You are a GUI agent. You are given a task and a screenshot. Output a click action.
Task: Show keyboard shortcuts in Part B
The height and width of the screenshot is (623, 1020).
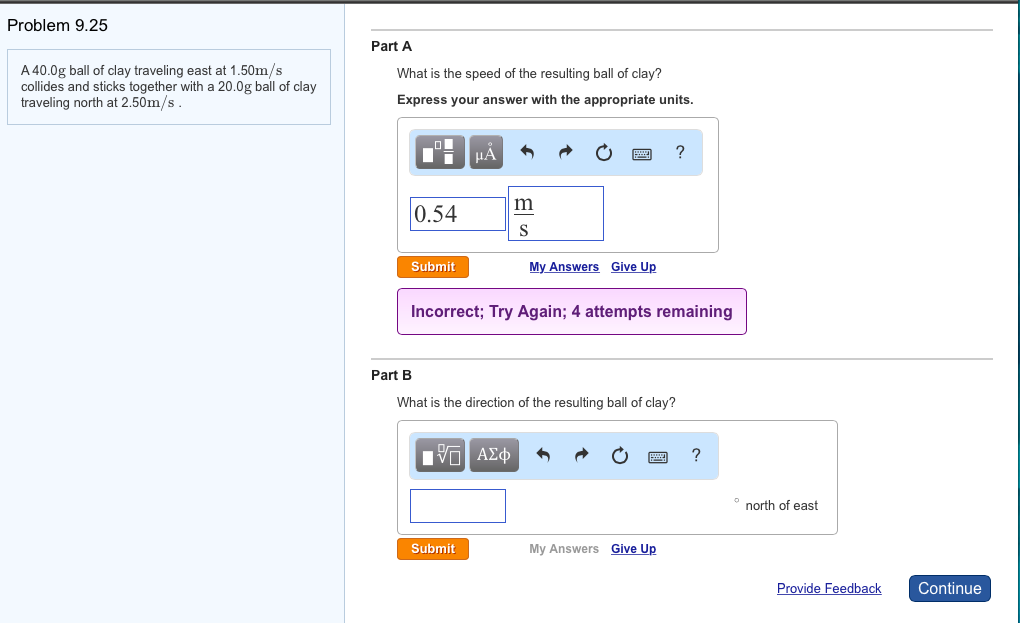[658, 457]
